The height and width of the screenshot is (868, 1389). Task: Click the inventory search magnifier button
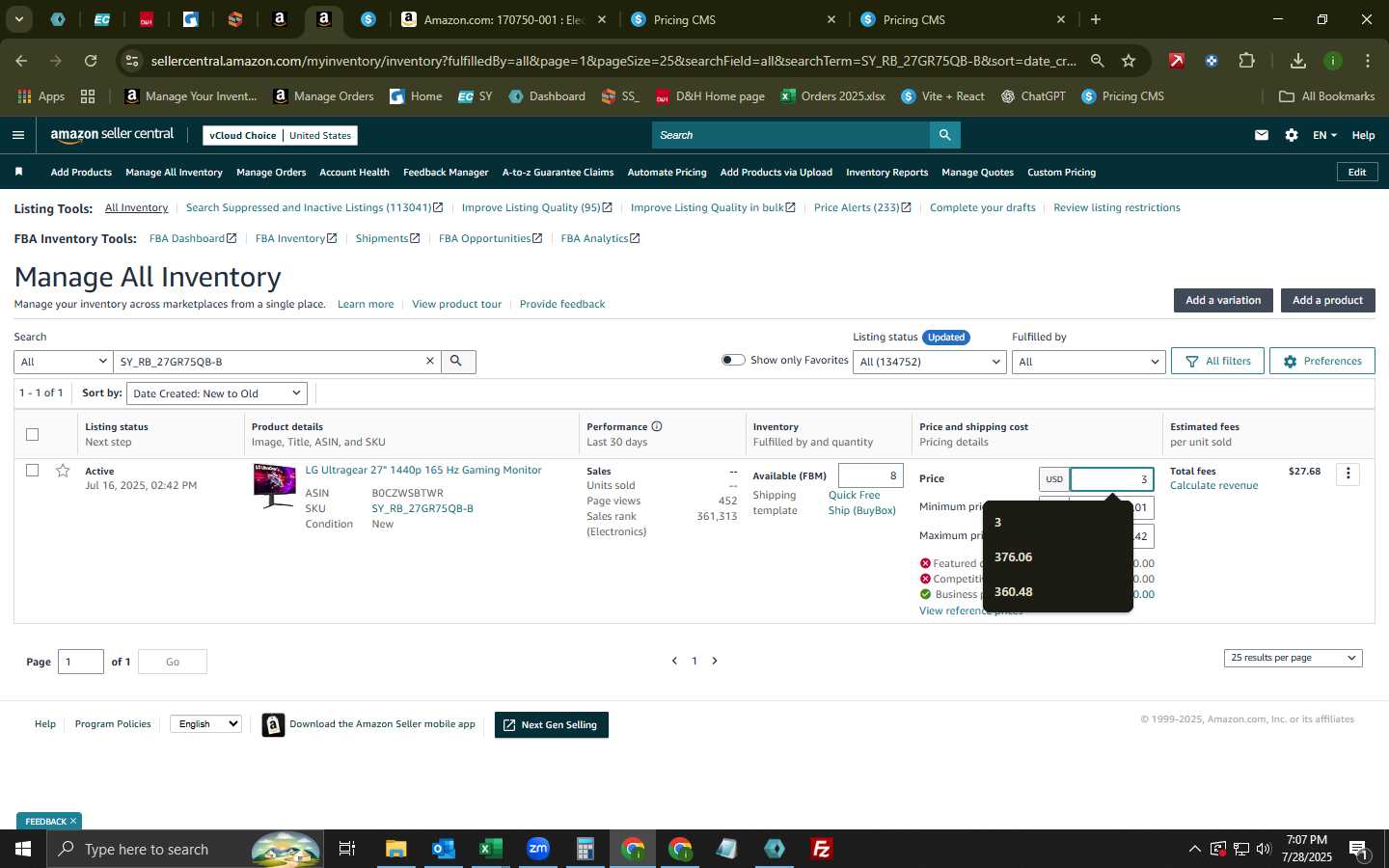pos(457,362)
